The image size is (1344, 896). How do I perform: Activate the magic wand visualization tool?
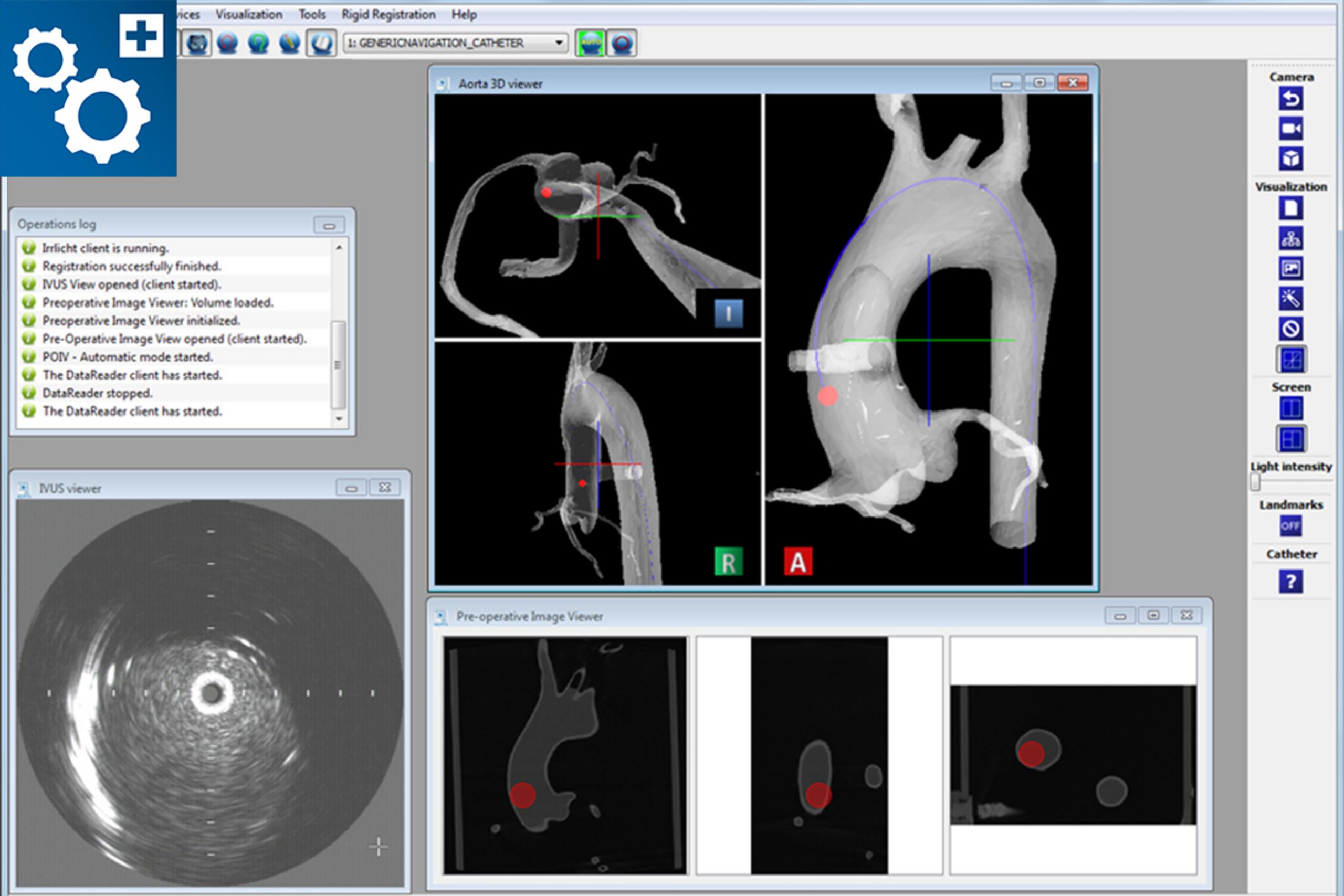point(1292,299)
